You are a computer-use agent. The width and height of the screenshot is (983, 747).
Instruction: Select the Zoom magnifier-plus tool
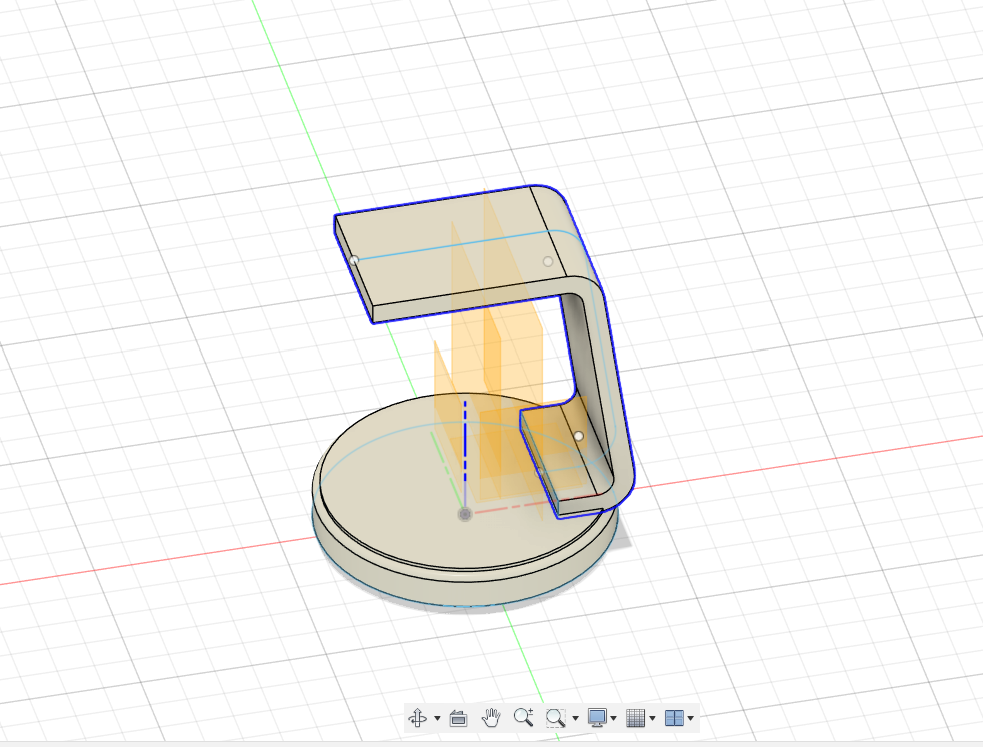[523, 718]
